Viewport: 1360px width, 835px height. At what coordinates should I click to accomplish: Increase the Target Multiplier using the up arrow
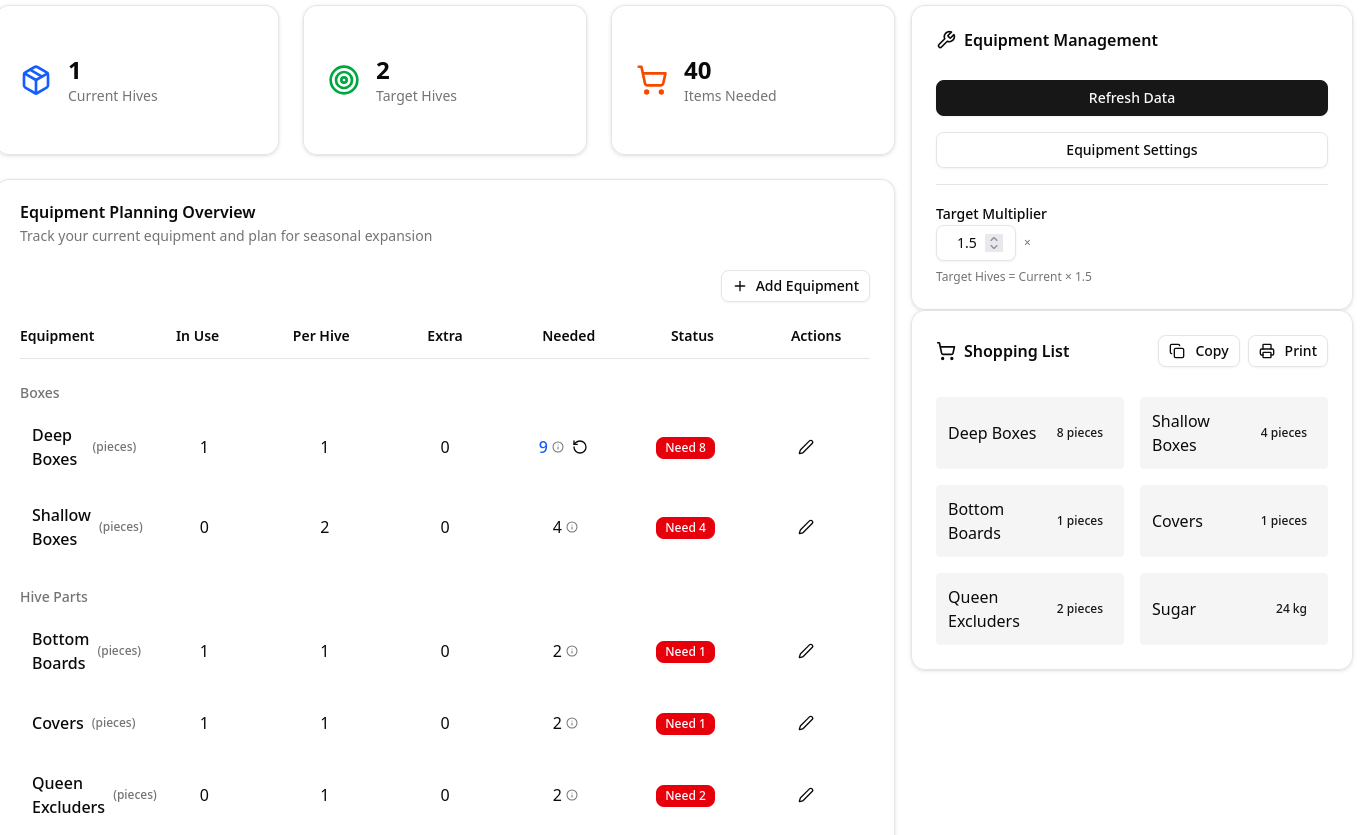993,238
